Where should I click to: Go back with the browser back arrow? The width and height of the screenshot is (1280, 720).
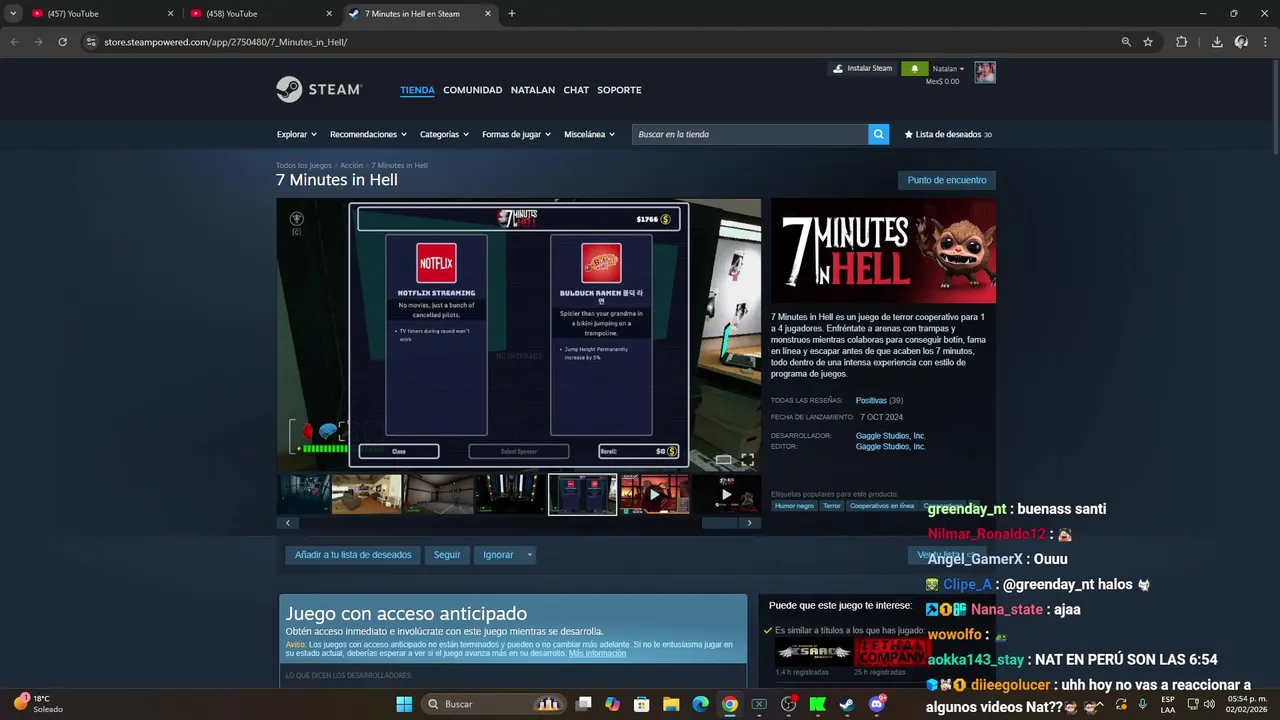tap(14, 42)
